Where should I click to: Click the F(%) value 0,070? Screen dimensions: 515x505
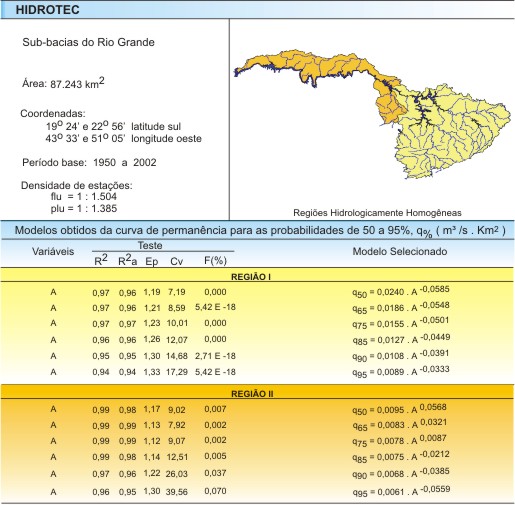coord(215,491)
